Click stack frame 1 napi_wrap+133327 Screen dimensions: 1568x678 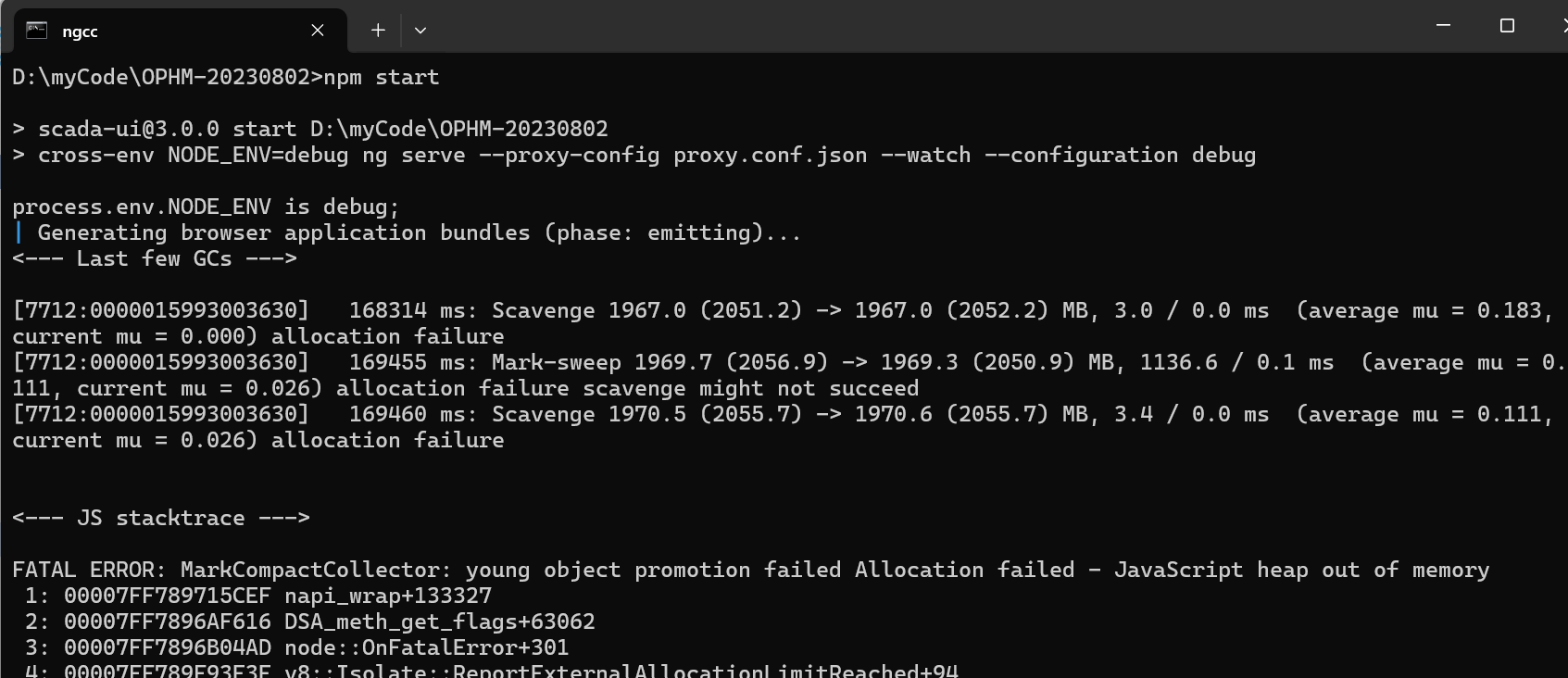259,596
